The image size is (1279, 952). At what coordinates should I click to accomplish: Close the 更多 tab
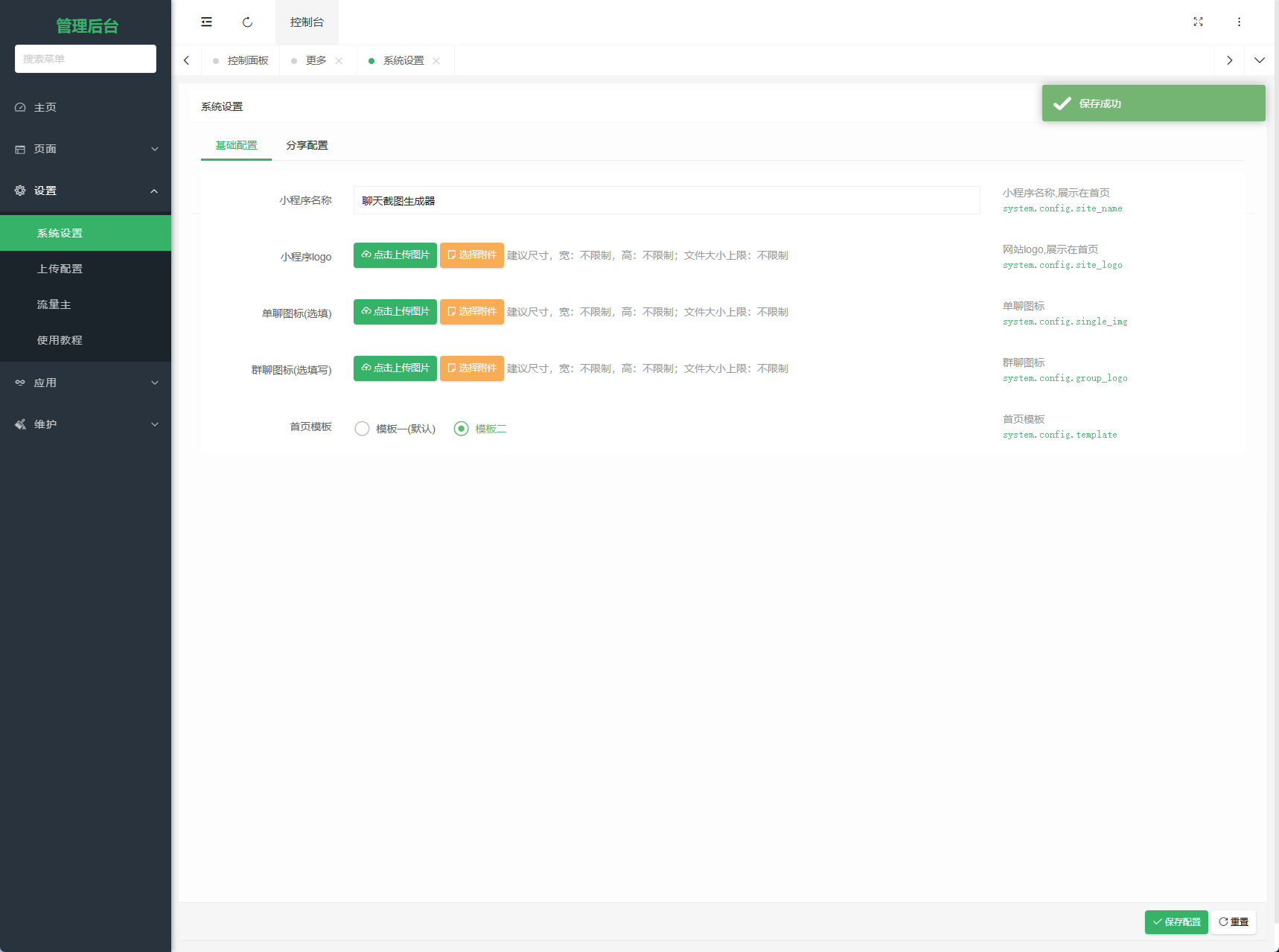point(339,61)
